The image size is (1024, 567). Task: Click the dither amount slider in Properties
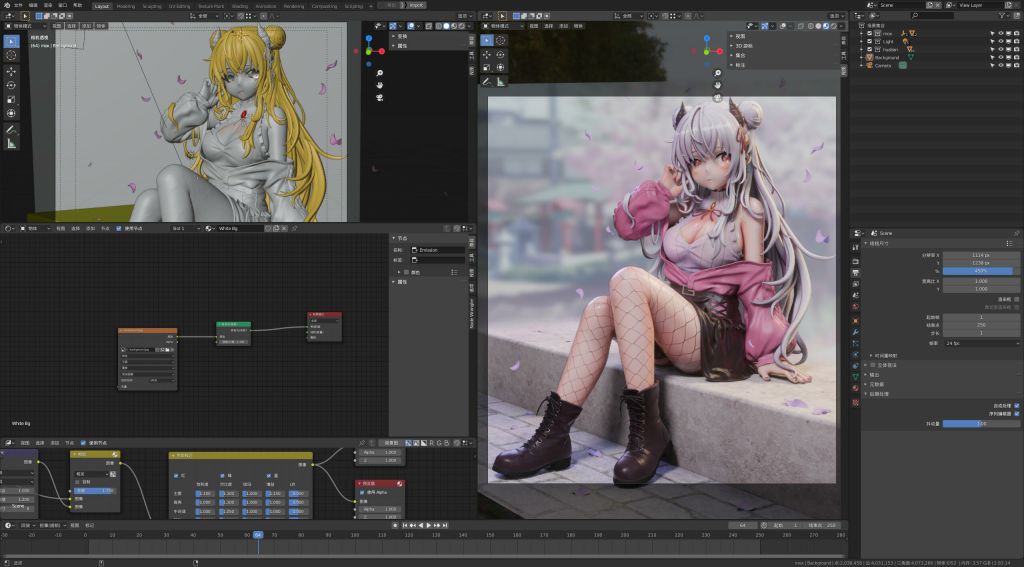[981, 424]
